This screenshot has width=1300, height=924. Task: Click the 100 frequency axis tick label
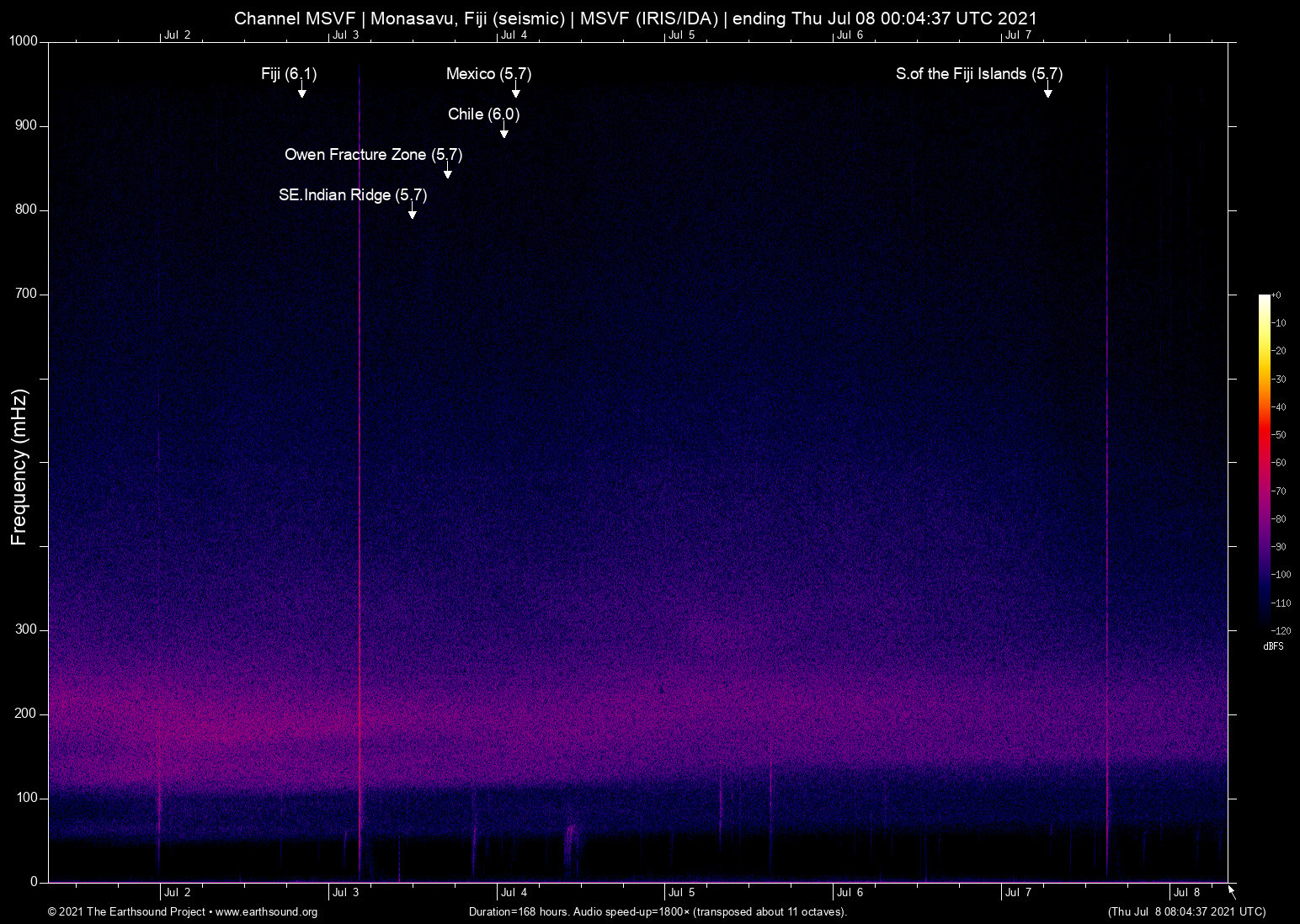27,798
